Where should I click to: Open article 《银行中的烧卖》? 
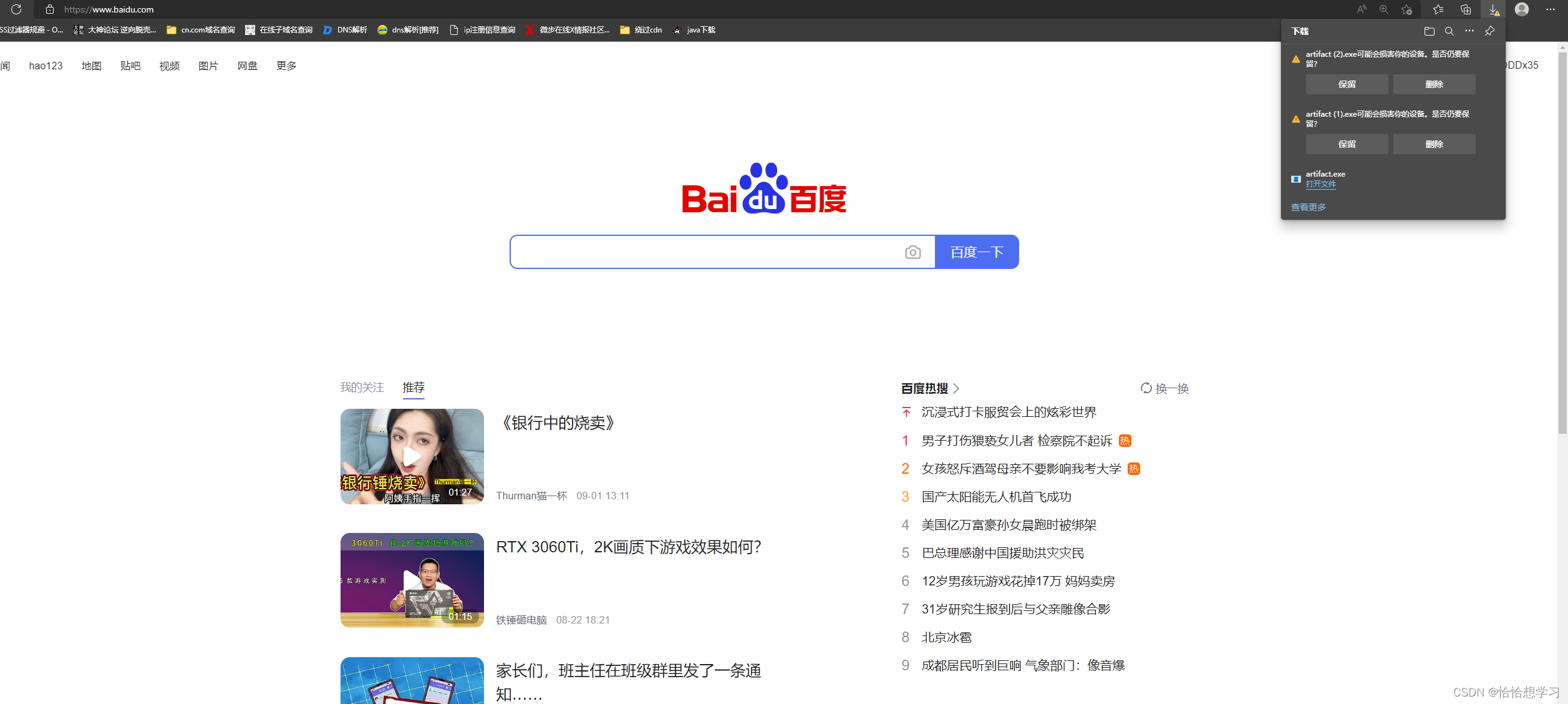point(558,423)
